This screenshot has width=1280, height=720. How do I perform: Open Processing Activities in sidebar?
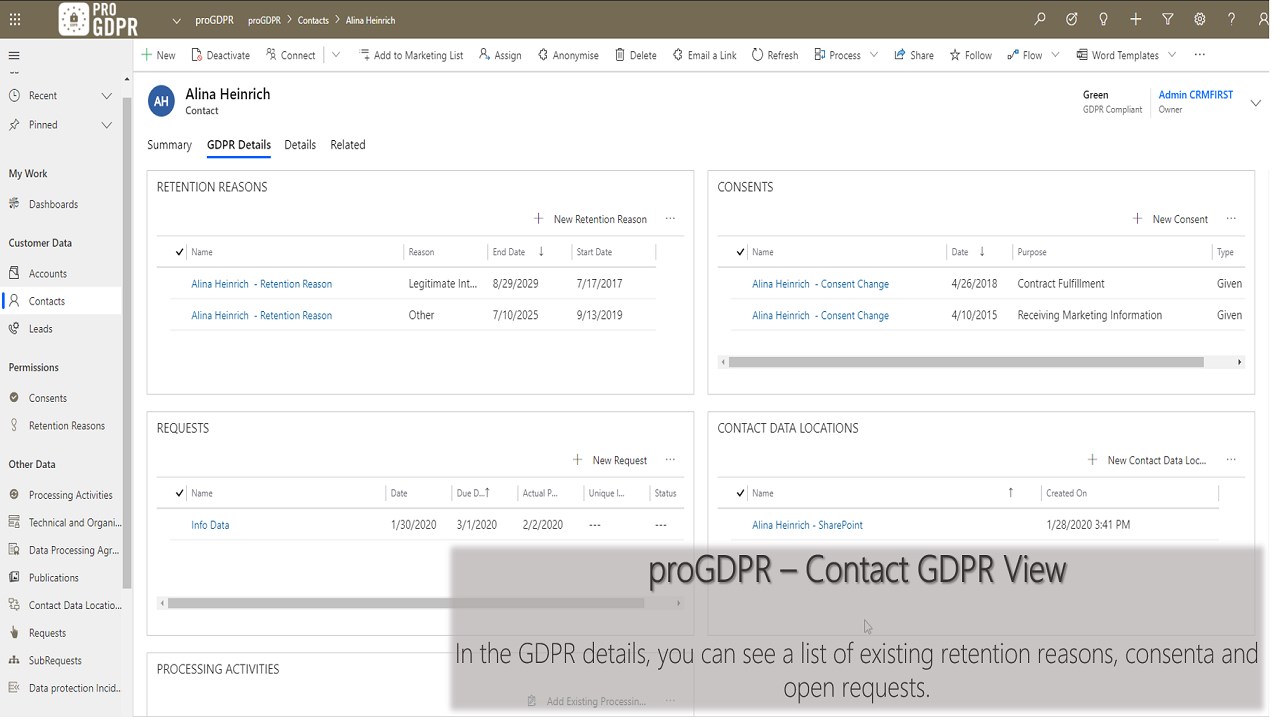point(70,495)
